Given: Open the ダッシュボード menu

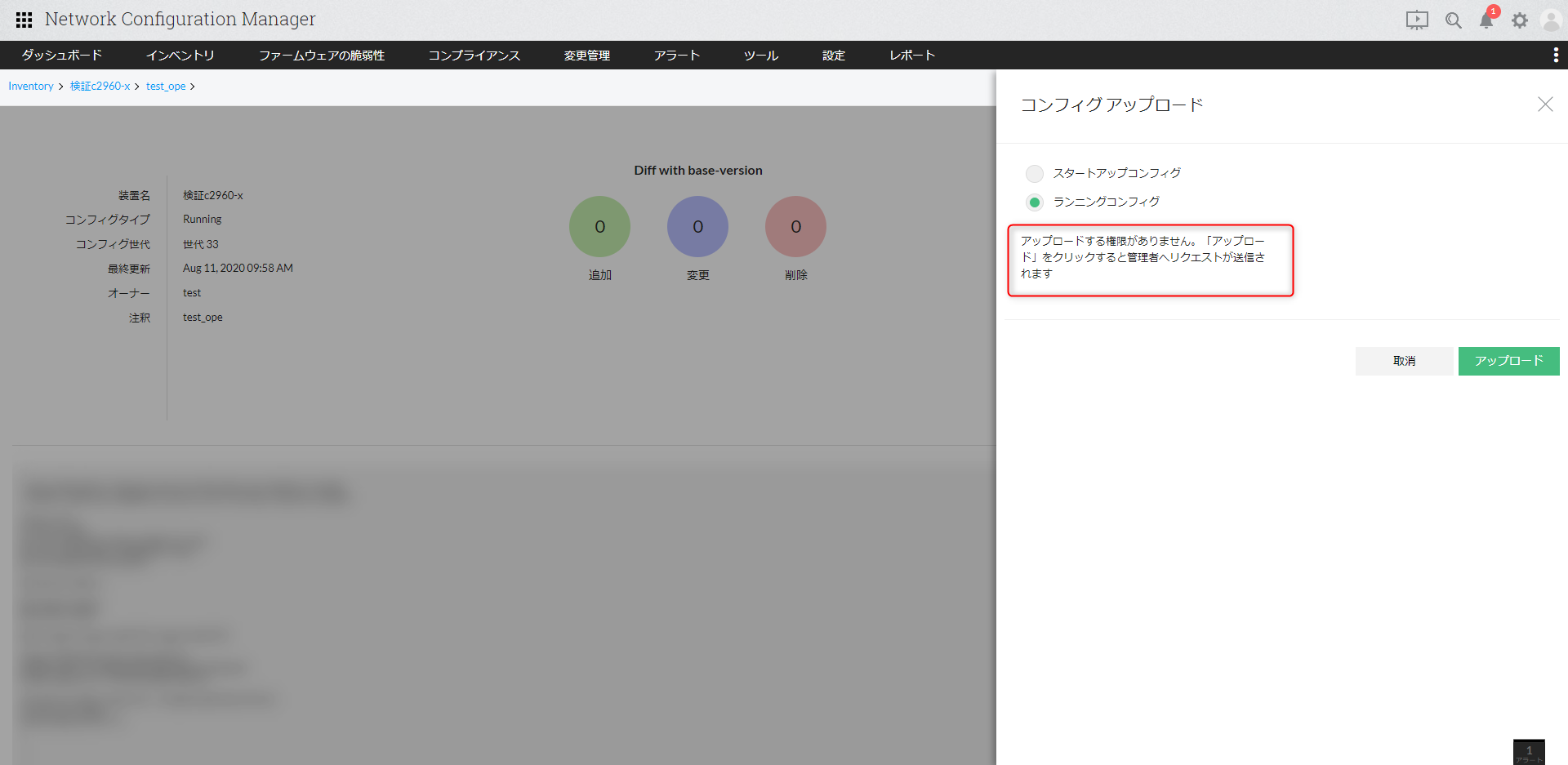Looking at the screenshot, I should coord(62,55).
